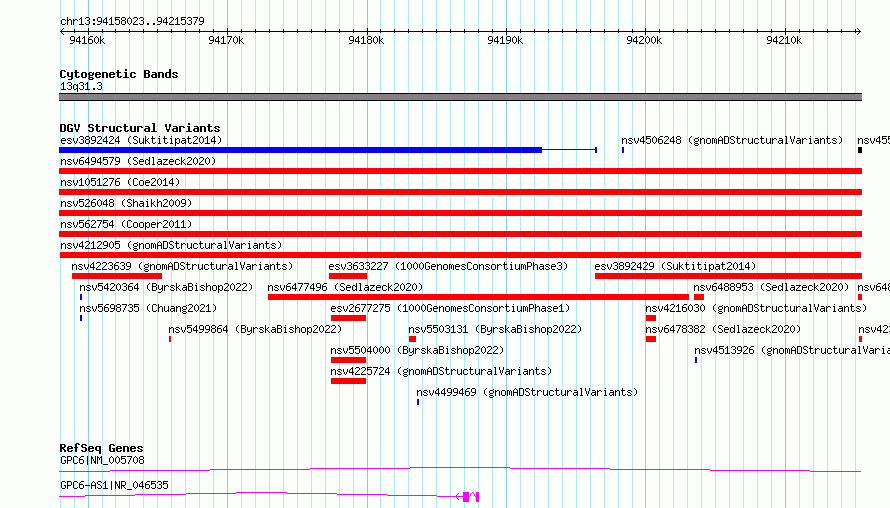Select the red esv2677275 variant bar
Screen dimensions: 890x508
tap(349, 318)
